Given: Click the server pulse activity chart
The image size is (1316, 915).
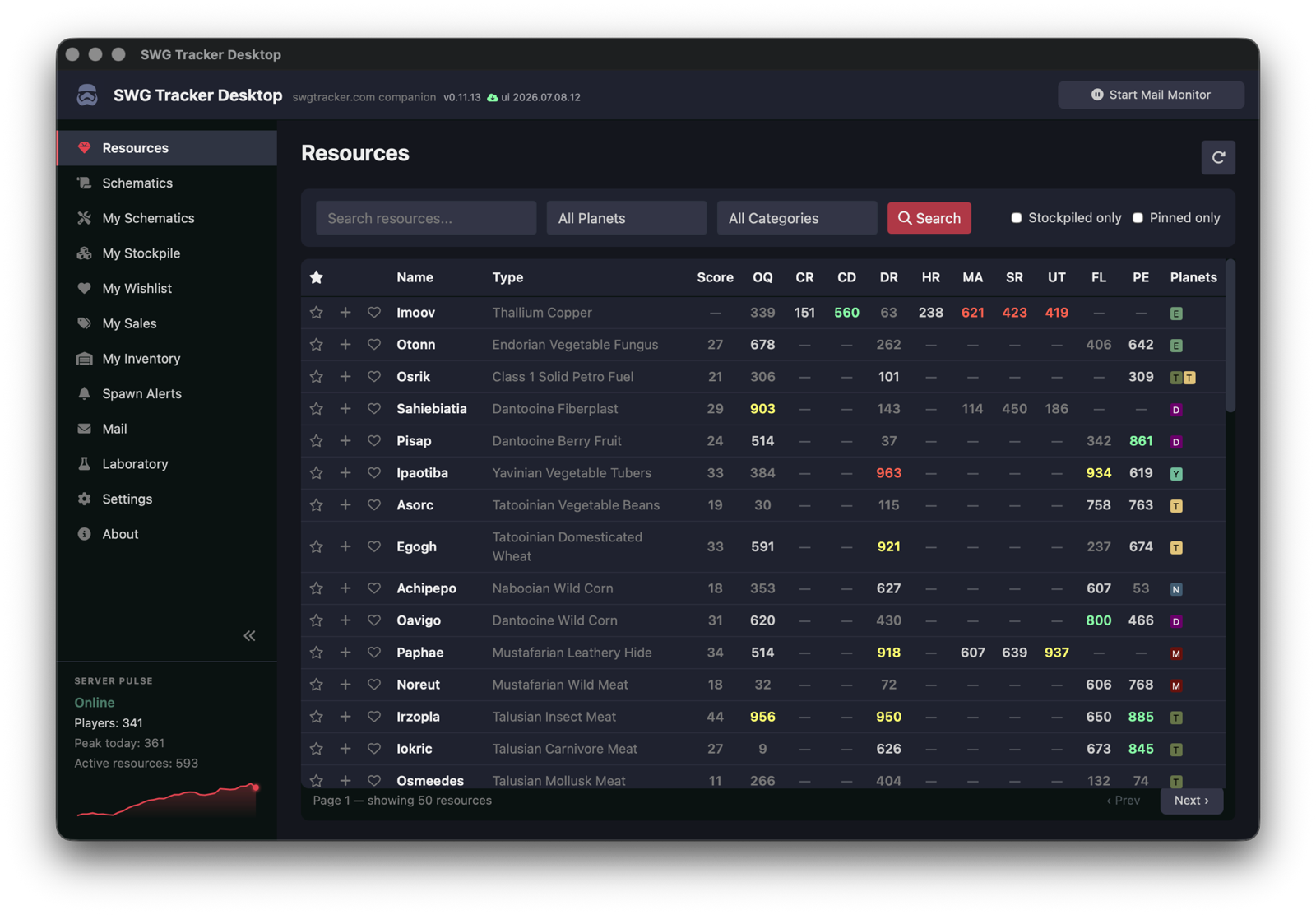Looking at the screenshot, I should 167,800.
